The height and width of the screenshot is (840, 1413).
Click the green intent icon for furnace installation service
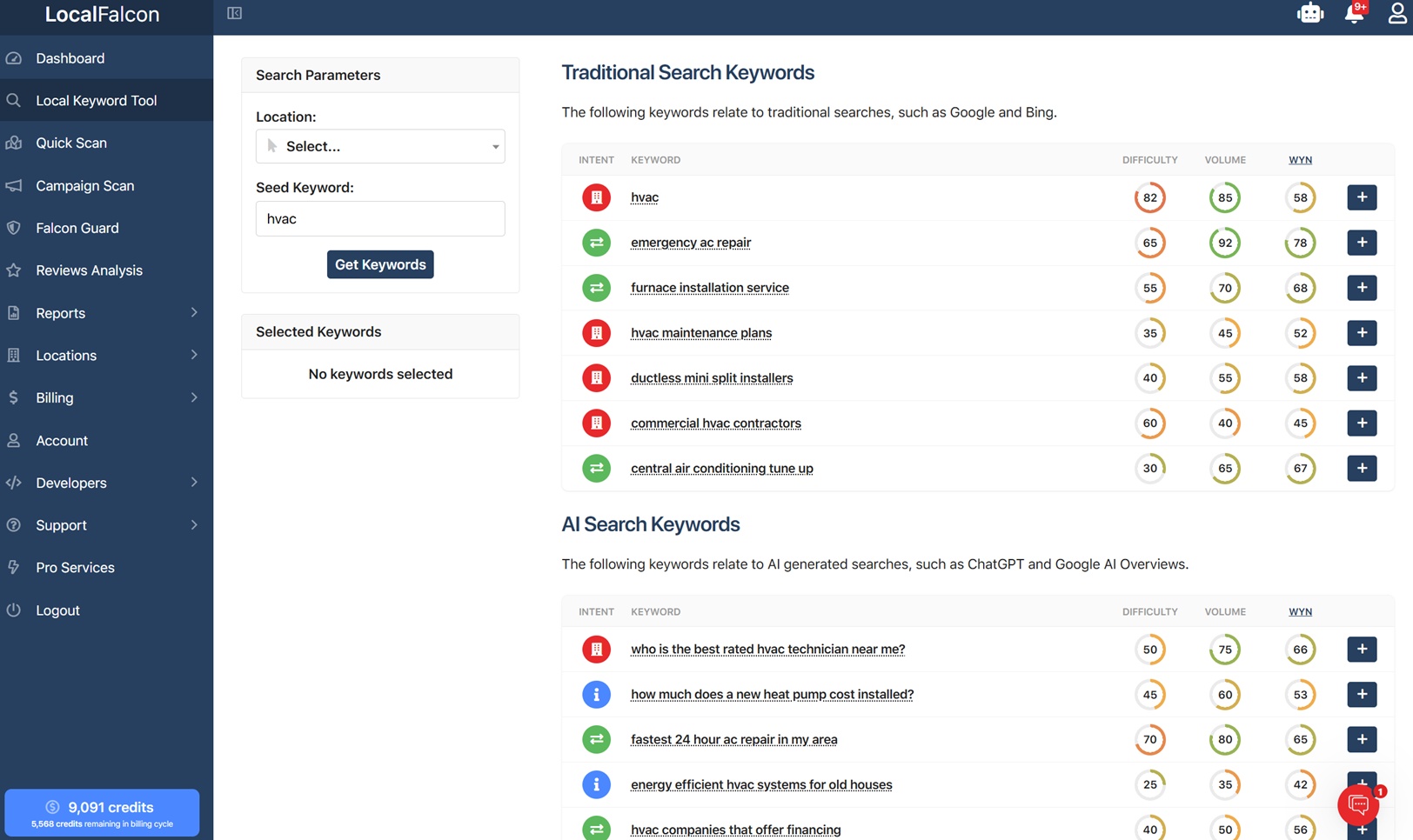point(596,288)
